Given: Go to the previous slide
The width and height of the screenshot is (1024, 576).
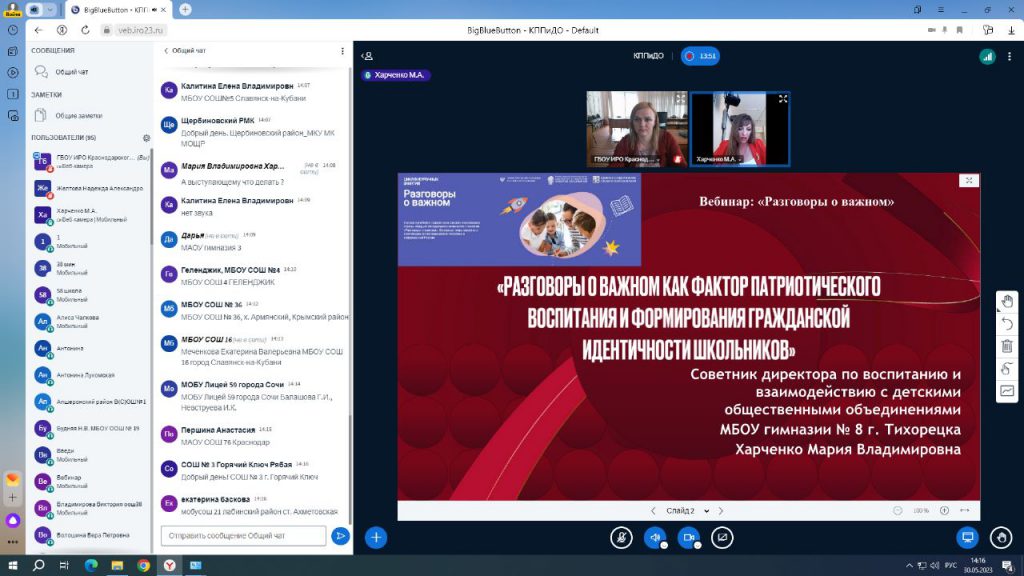Looking at the screenshot, I should pyautogui.click(x=653, y=511).
